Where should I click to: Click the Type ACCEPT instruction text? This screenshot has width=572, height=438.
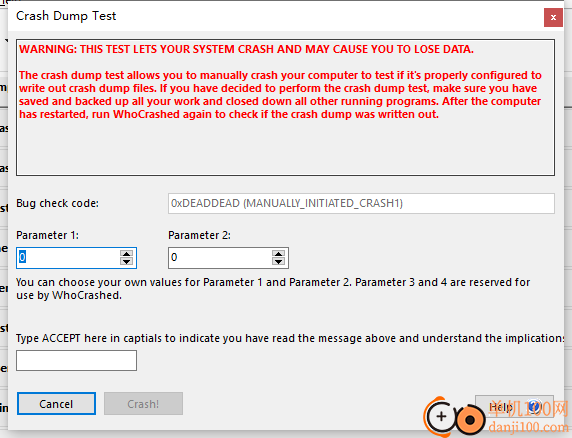(290, 338)
